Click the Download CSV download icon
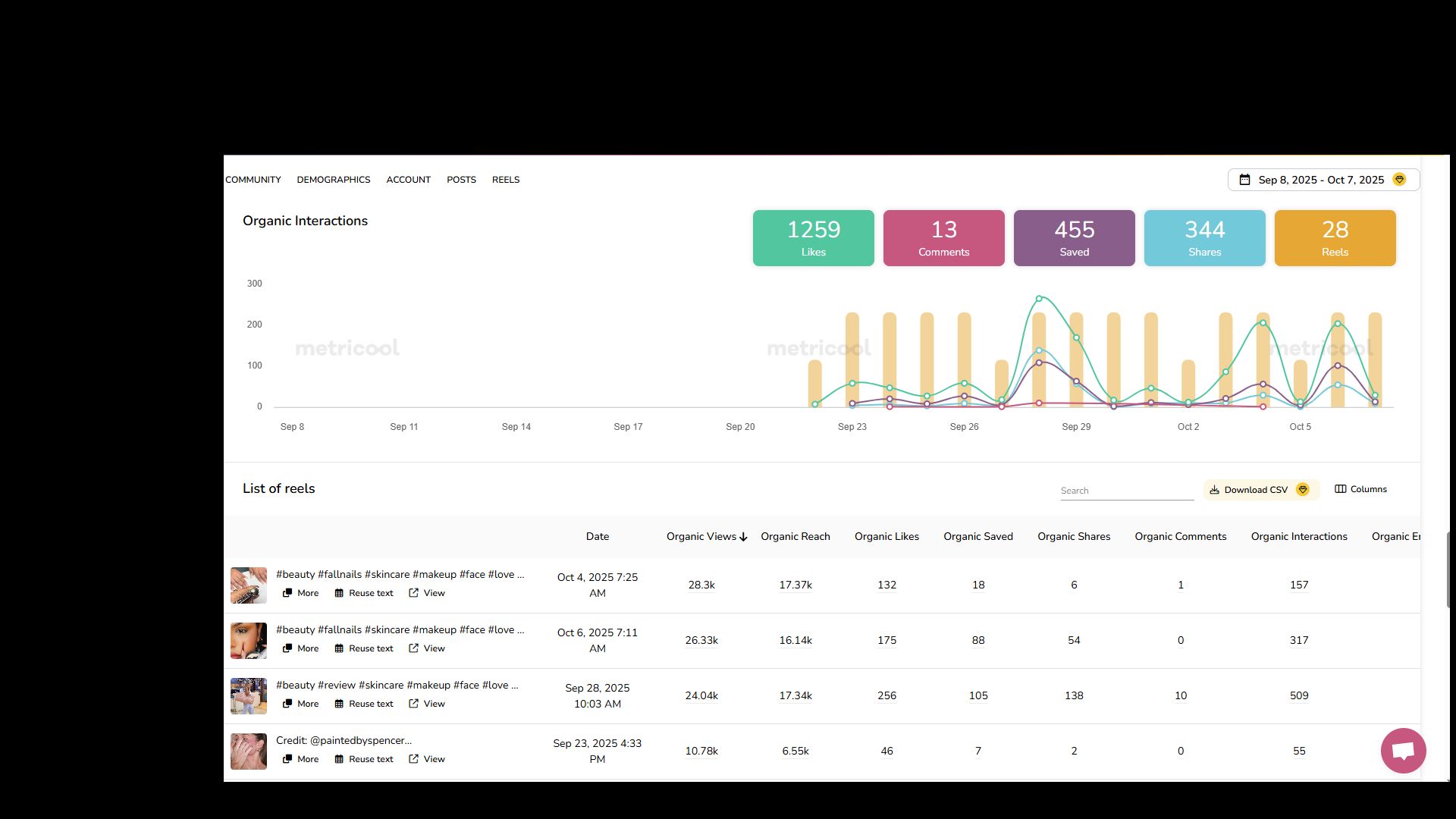Viewport: 1456px width, 819px height. (x=1214, y=490)
